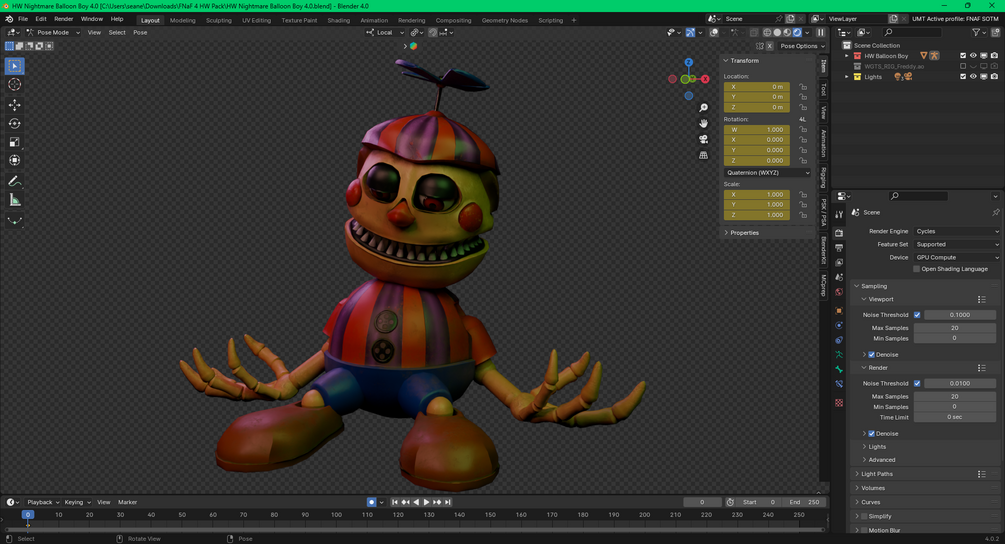1005x544 pixels.
Task: Open the Render Engine dropdown showing Cycles
Action: (956, 231)
